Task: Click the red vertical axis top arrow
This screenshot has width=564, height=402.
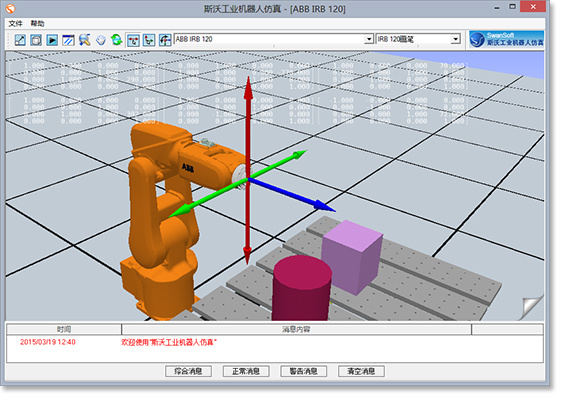Action: tap(248, 88)
